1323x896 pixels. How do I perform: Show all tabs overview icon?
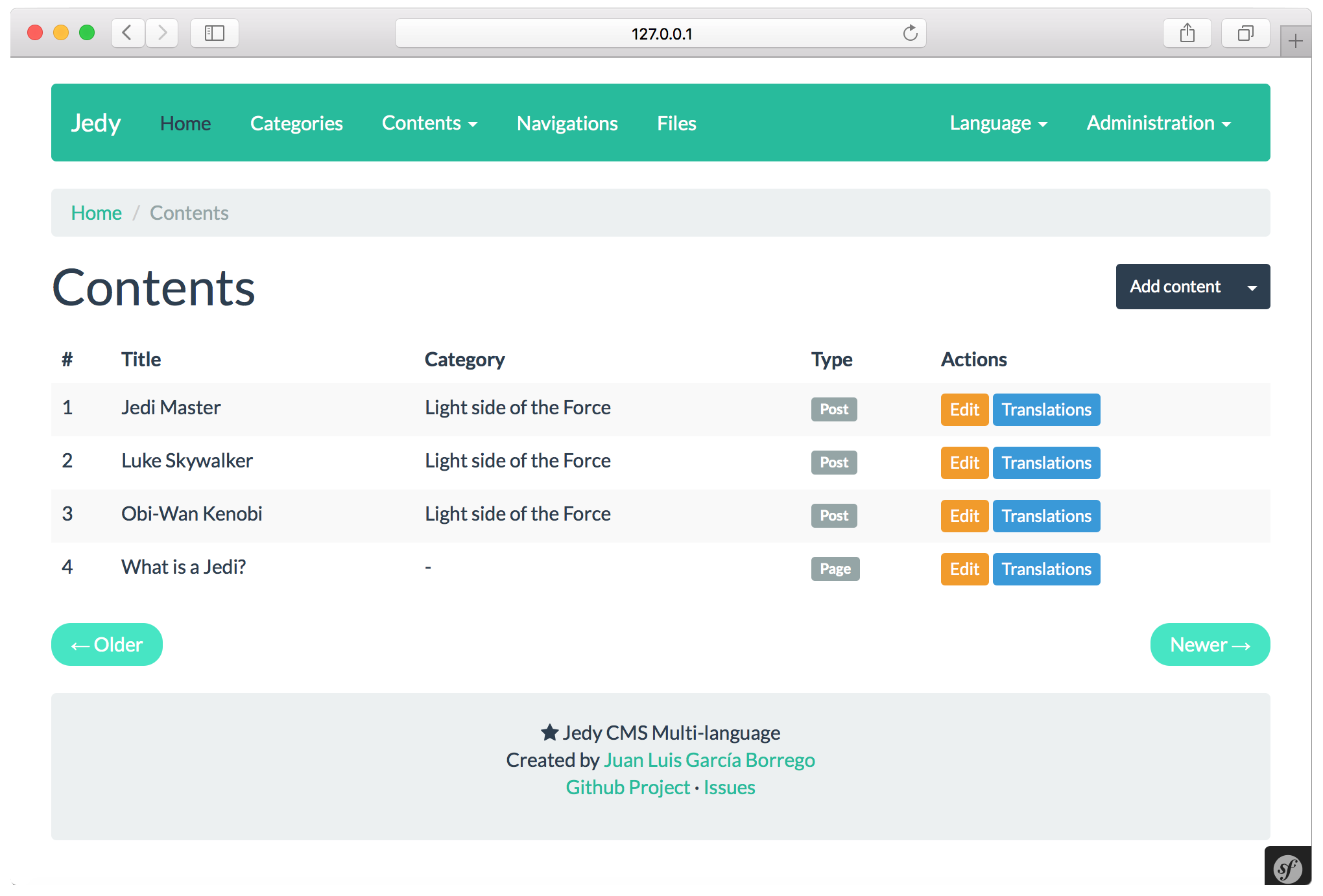[1245, 32]
